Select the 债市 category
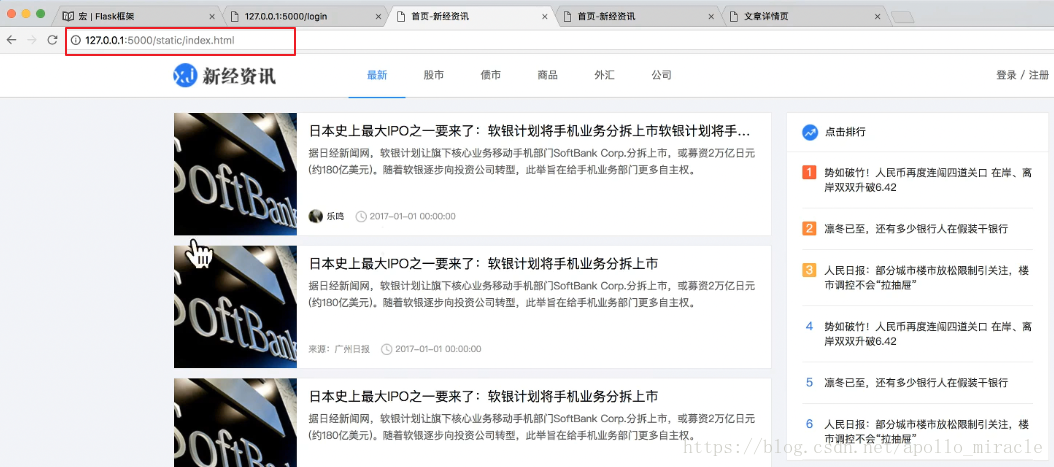The height and width of the screenshot is (467, 1054). (491, 75)
